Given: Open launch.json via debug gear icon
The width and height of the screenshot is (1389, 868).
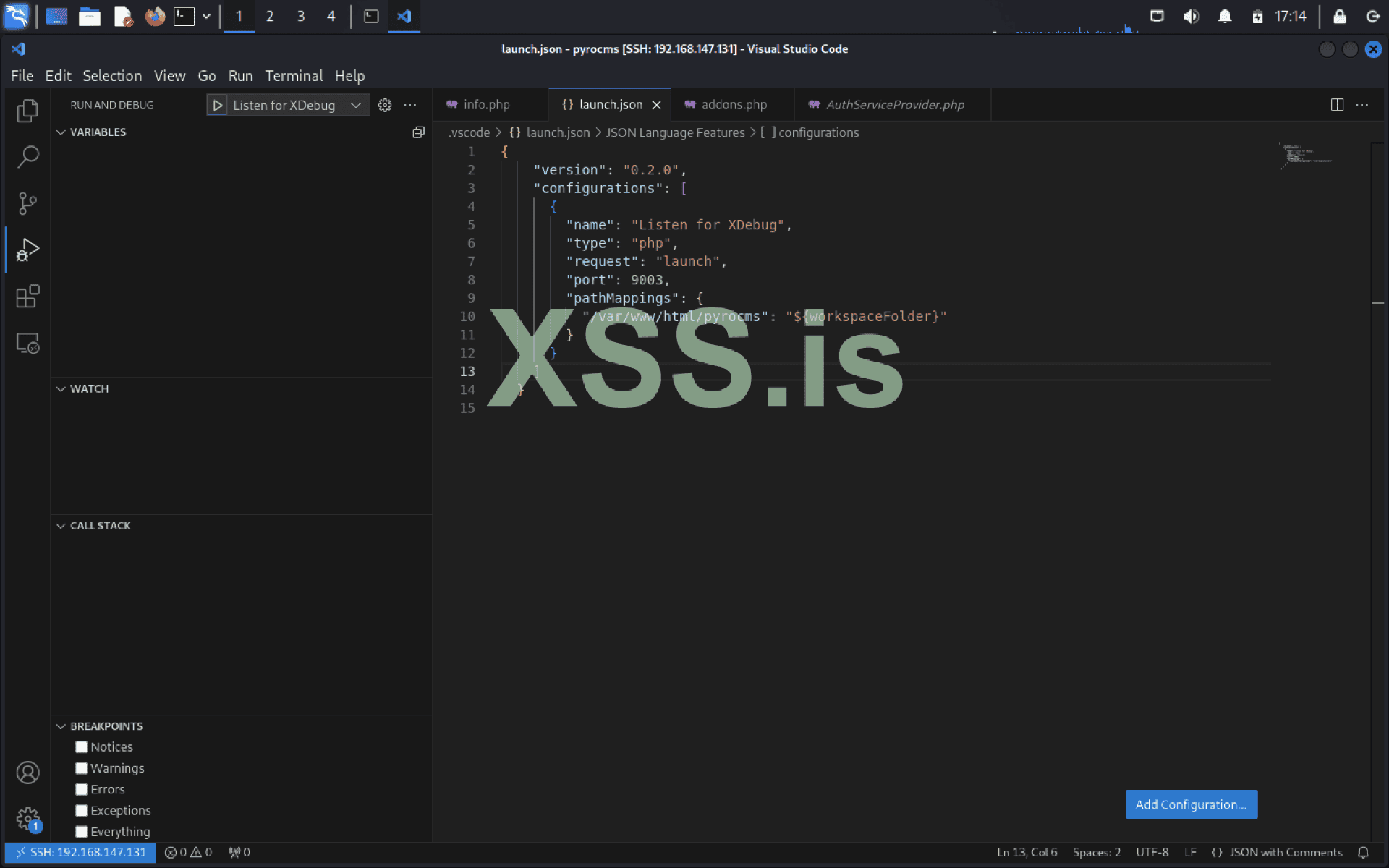Looking at the screenshot, I should (x=385, y=105).
